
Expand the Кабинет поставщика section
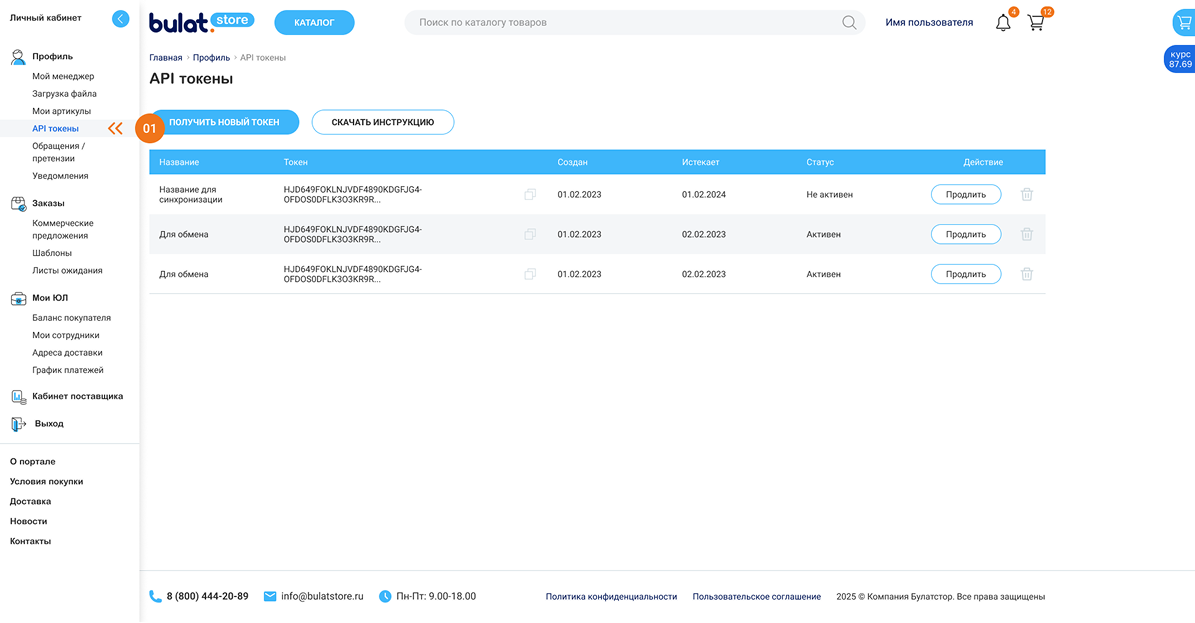tap(77, 397)
